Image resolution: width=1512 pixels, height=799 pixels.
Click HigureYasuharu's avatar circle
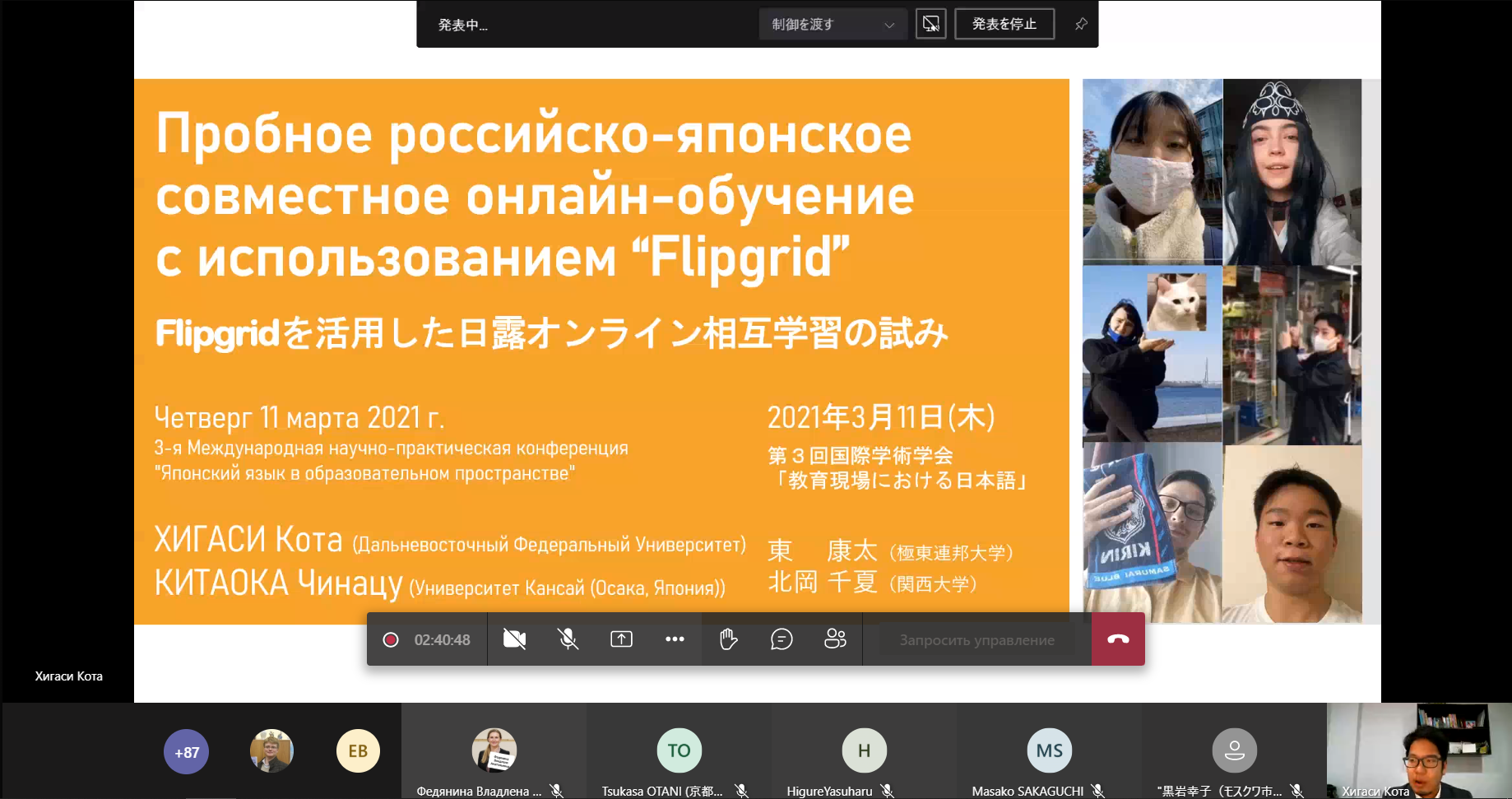[863, 750]
